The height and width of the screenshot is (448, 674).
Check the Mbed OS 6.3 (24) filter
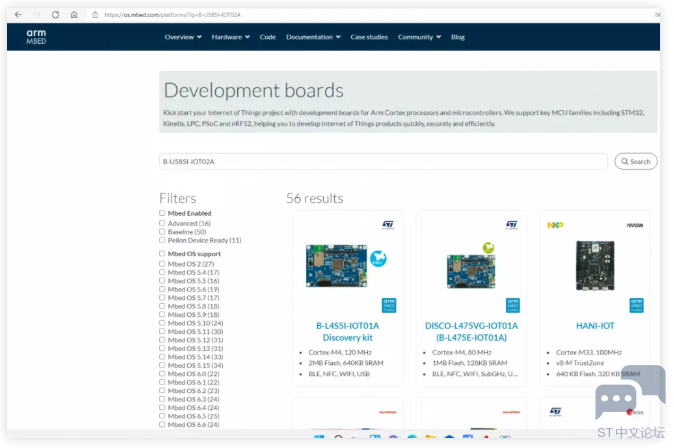point(162,399)
